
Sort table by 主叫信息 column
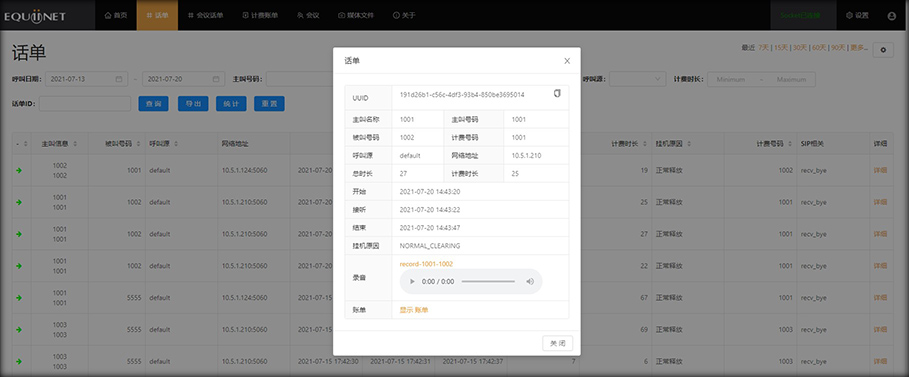click(x=59, y=143)
